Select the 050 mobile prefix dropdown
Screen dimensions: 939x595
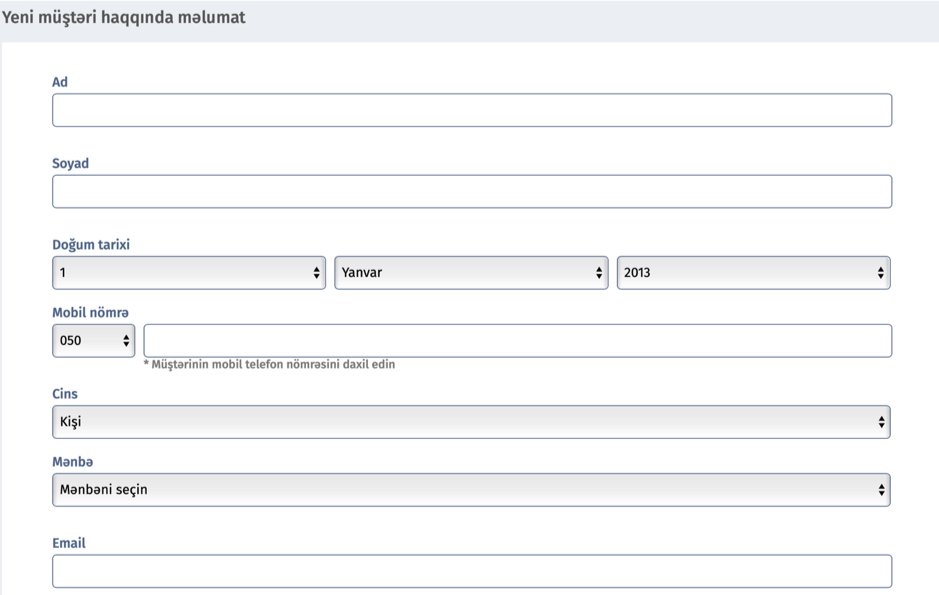(93, 341)
